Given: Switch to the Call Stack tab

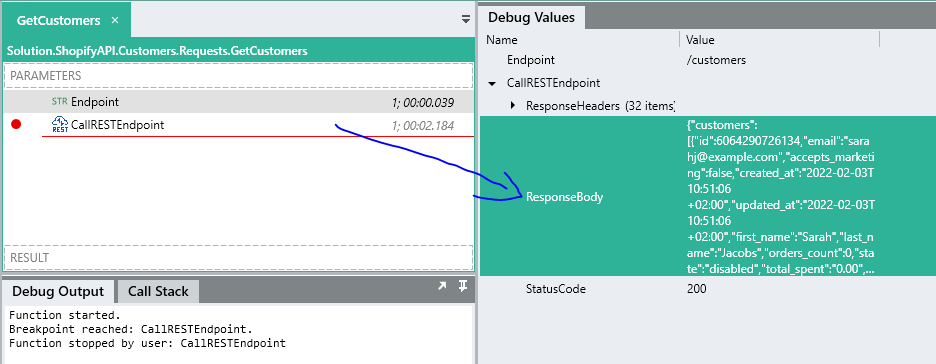Looking at the screenshot, I should [x=158, y=291].
